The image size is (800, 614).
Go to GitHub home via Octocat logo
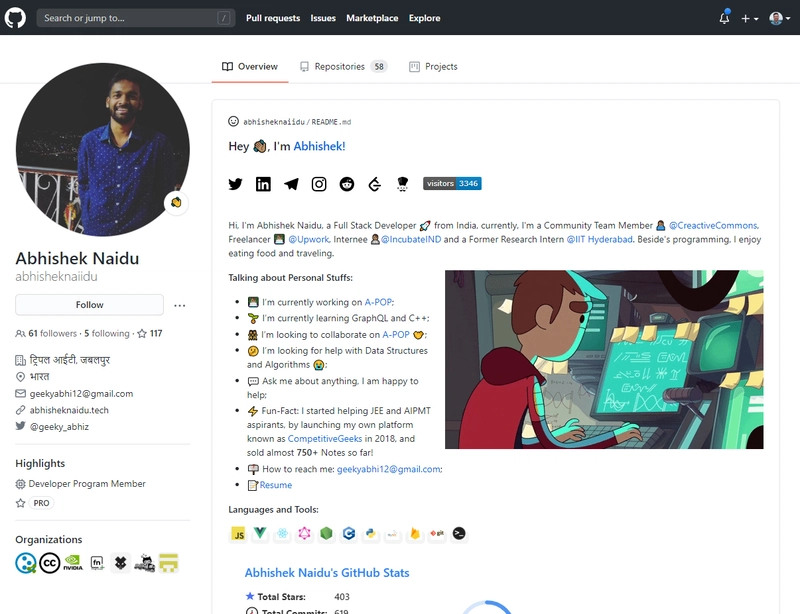point(15,18)
